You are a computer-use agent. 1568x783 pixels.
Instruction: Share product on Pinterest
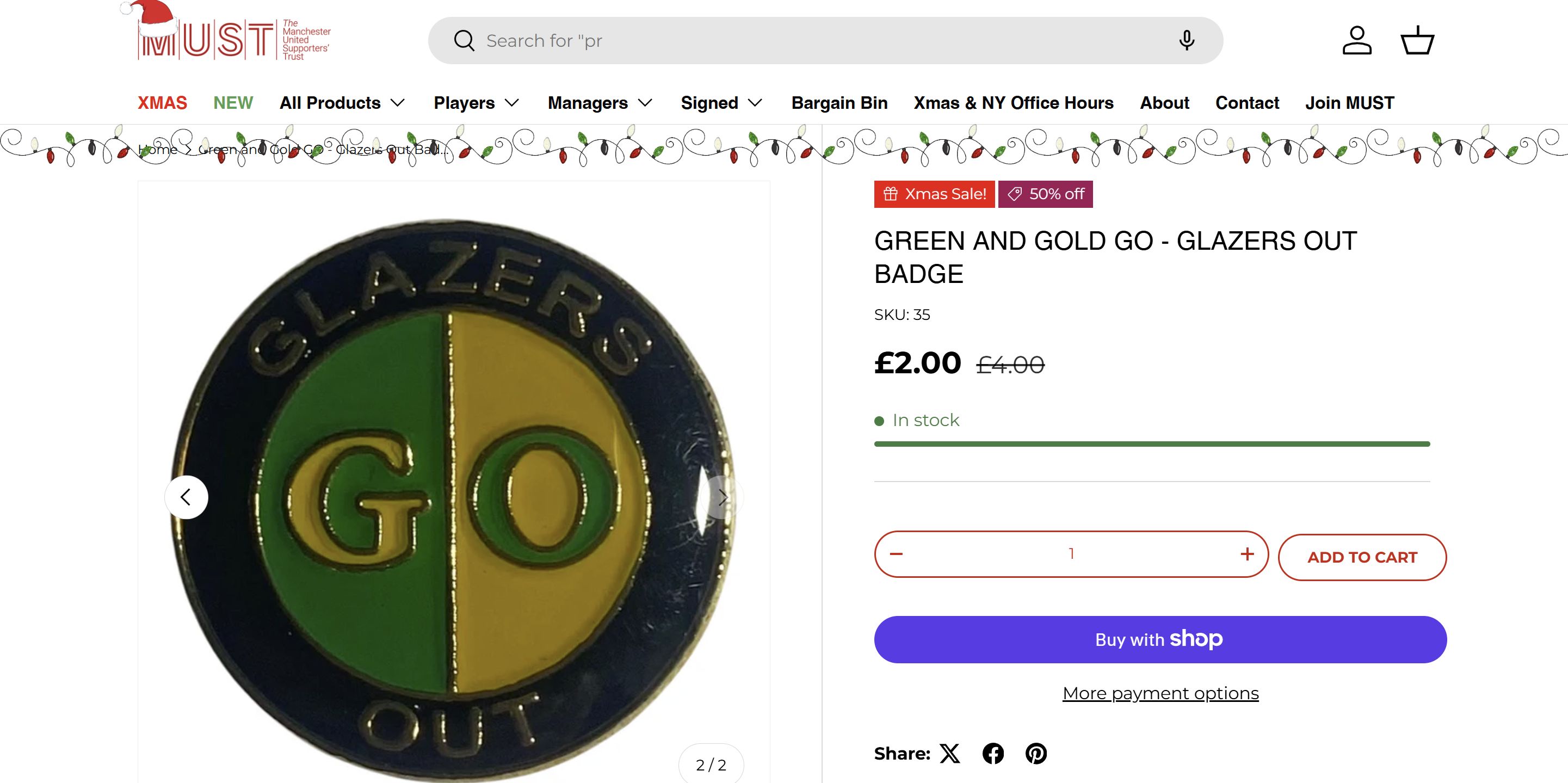[x=1036, y=754]
